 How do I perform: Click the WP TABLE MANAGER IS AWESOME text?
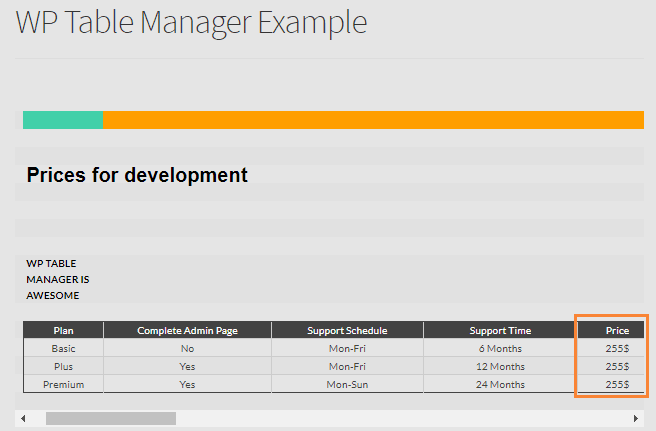coord(58,279)
